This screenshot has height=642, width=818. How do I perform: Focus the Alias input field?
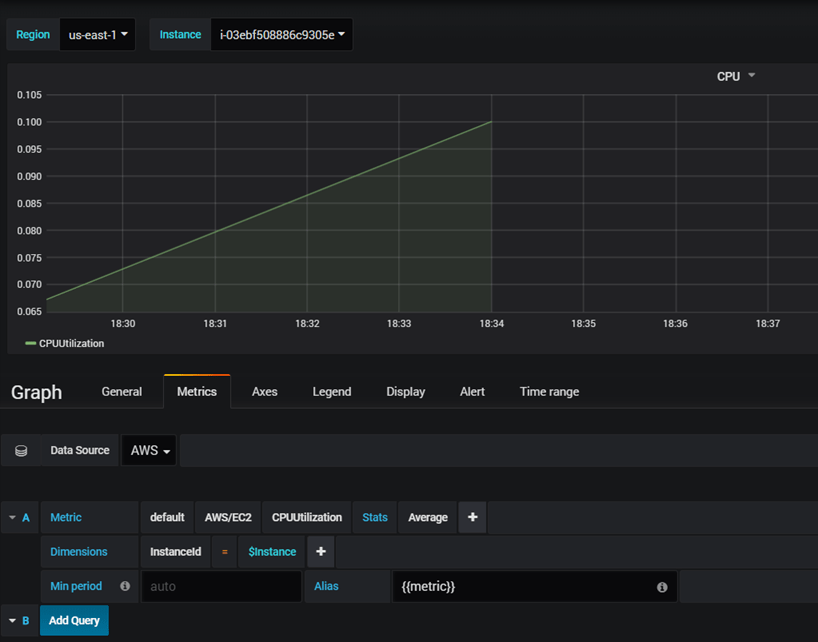point(520,587)
